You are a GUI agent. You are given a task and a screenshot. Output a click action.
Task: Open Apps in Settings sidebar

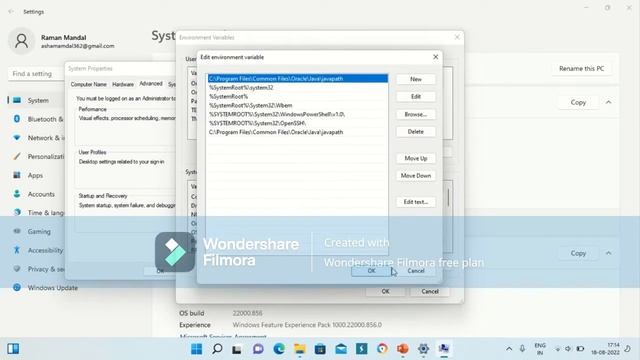pyautogui.click(x=37, y=176)
